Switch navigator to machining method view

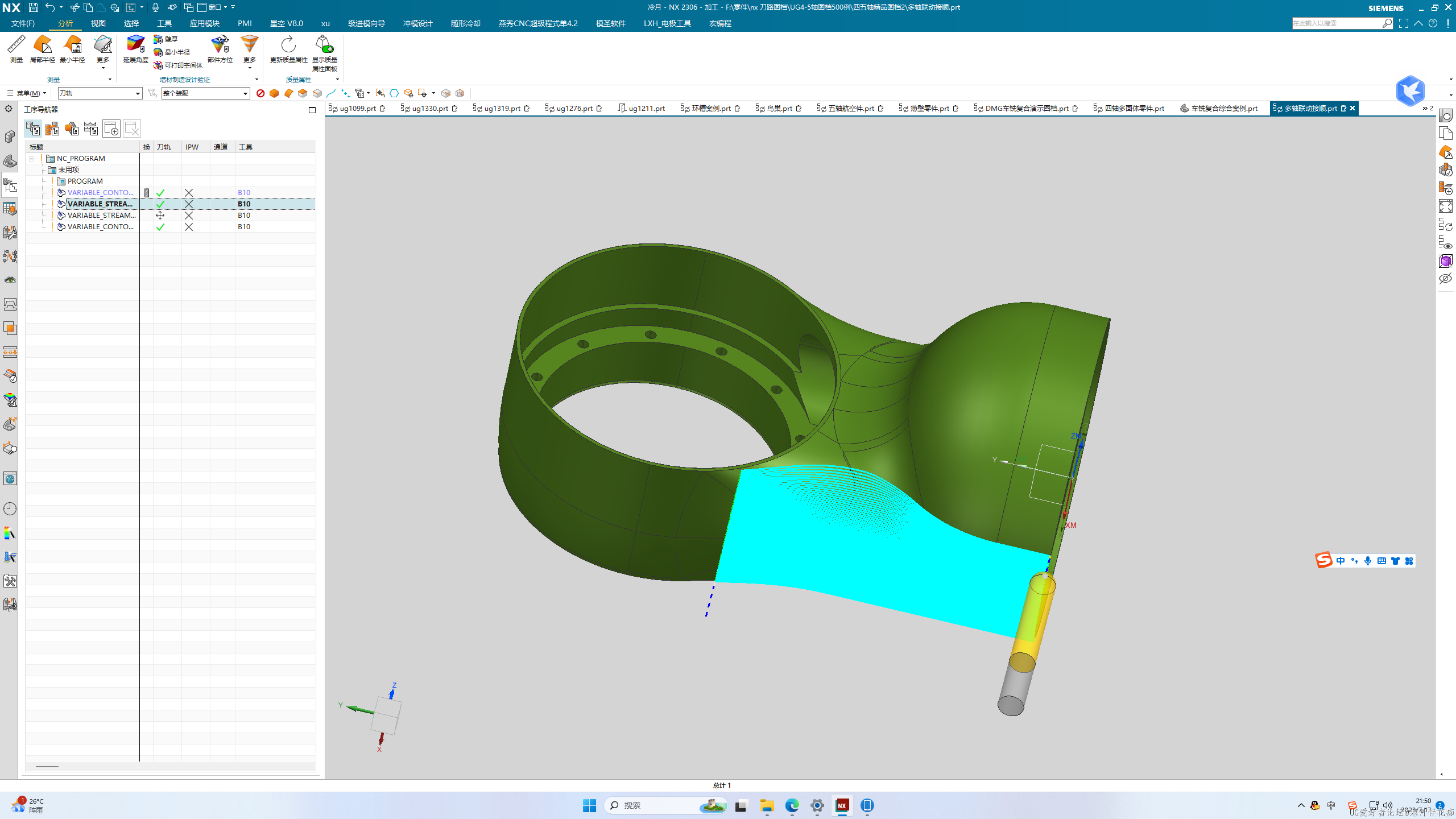pyautogui.click(x=91, y=129)
